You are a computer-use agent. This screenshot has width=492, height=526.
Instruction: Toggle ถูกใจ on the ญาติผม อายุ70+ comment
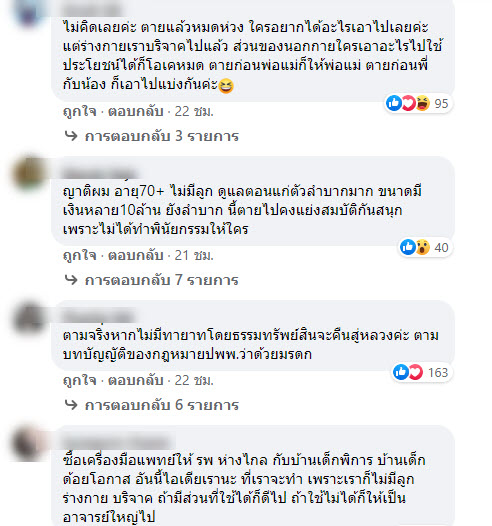80,256
